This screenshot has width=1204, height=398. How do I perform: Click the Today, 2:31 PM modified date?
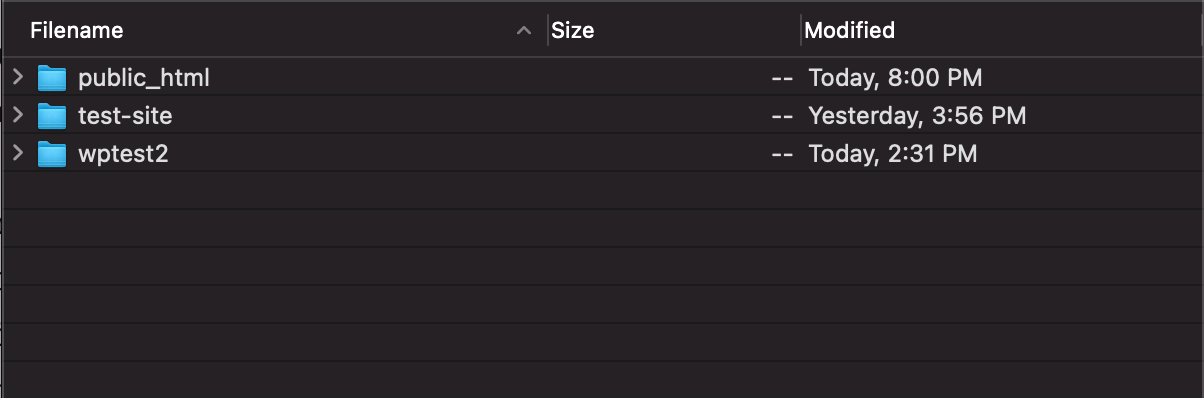[893, 154]
